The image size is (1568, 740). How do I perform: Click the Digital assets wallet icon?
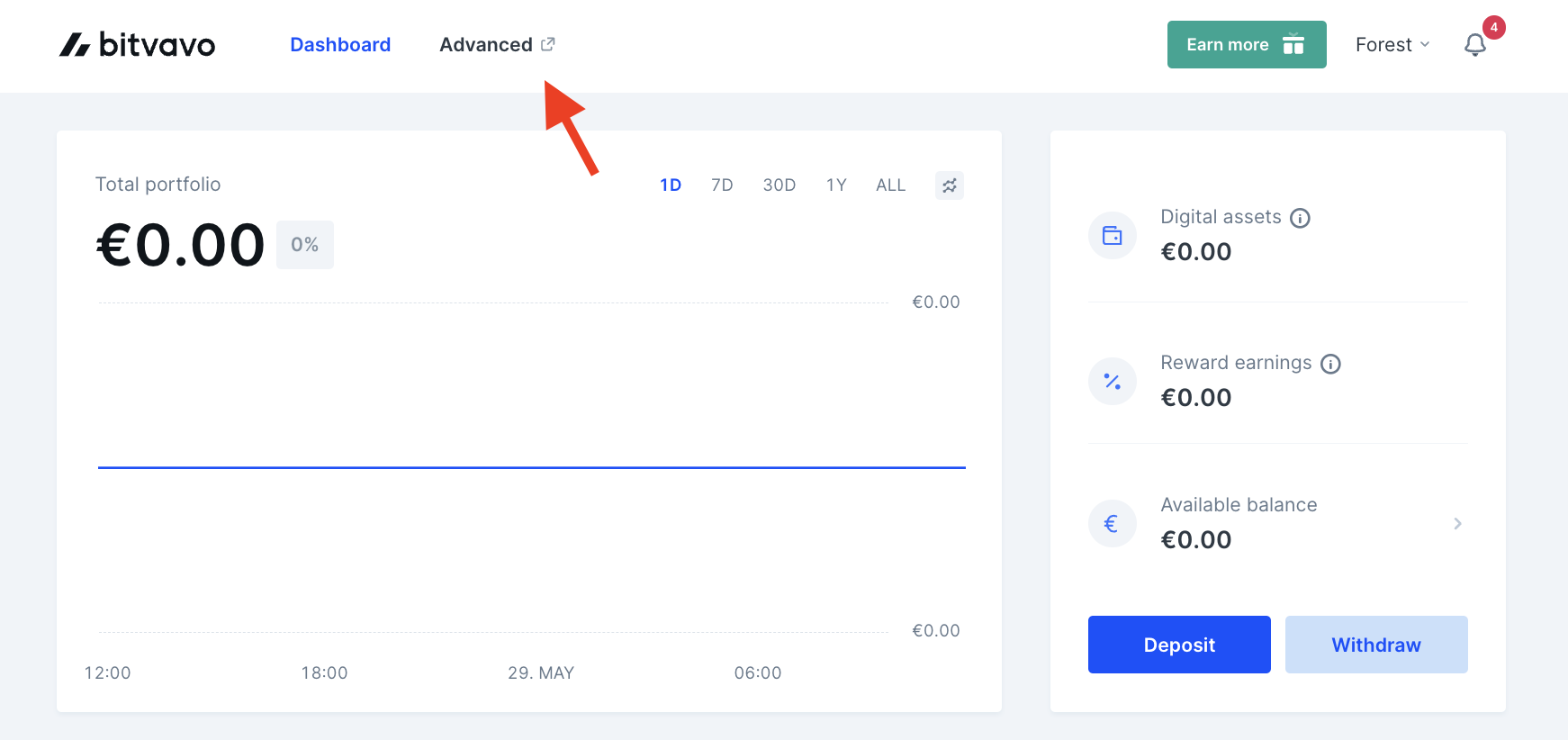[x=1113, y=236]
